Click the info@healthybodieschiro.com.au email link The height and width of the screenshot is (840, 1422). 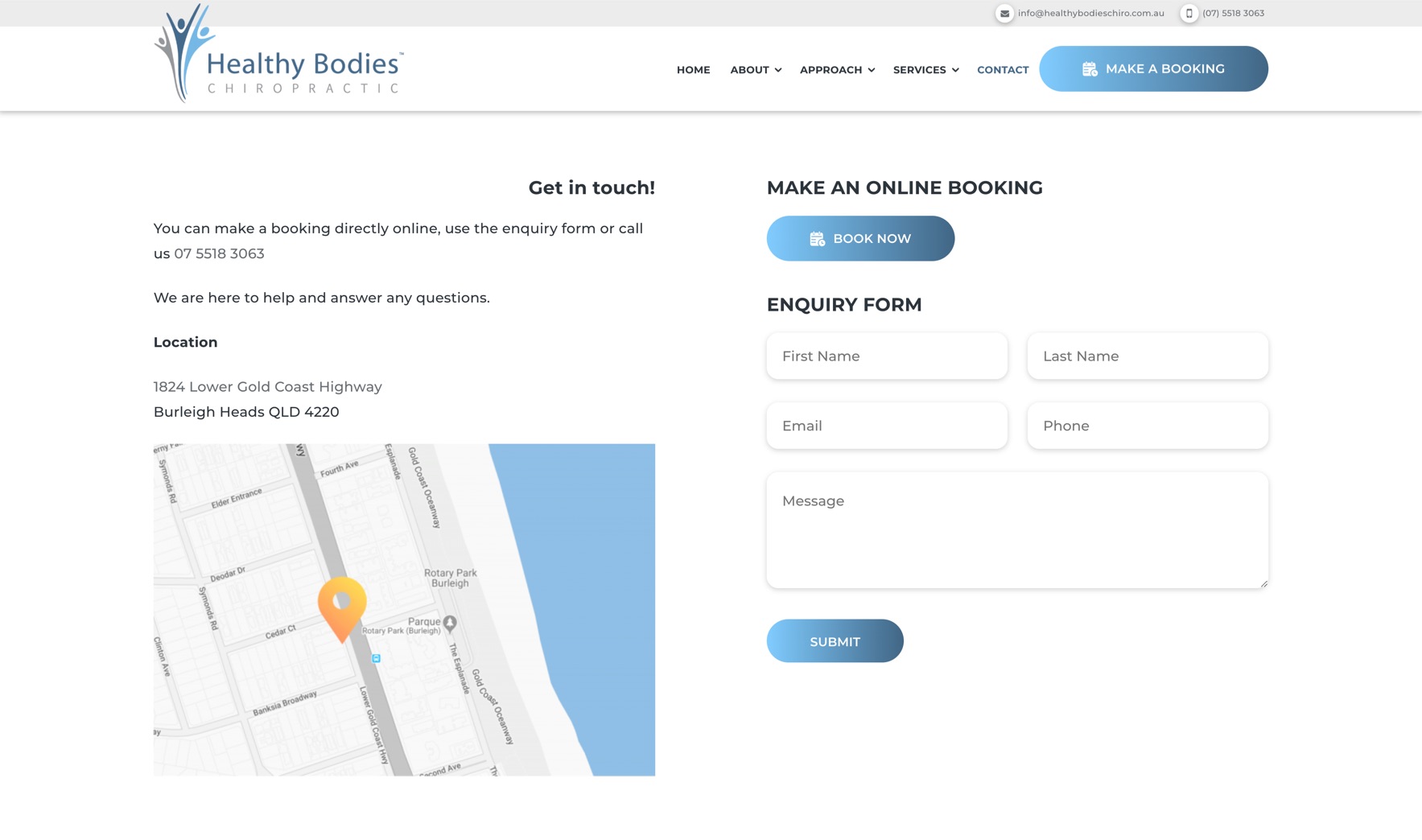(1090, 14)
